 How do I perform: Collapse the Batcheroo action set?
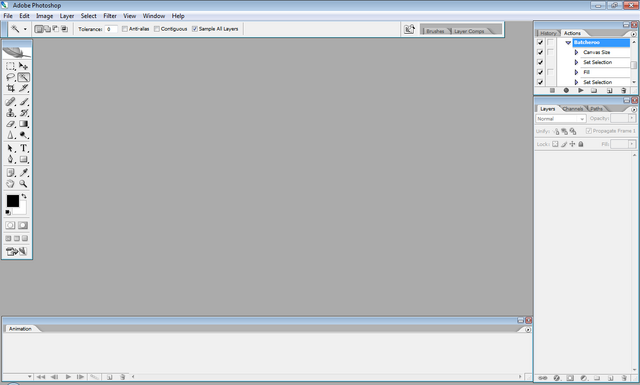coord(568,42)
